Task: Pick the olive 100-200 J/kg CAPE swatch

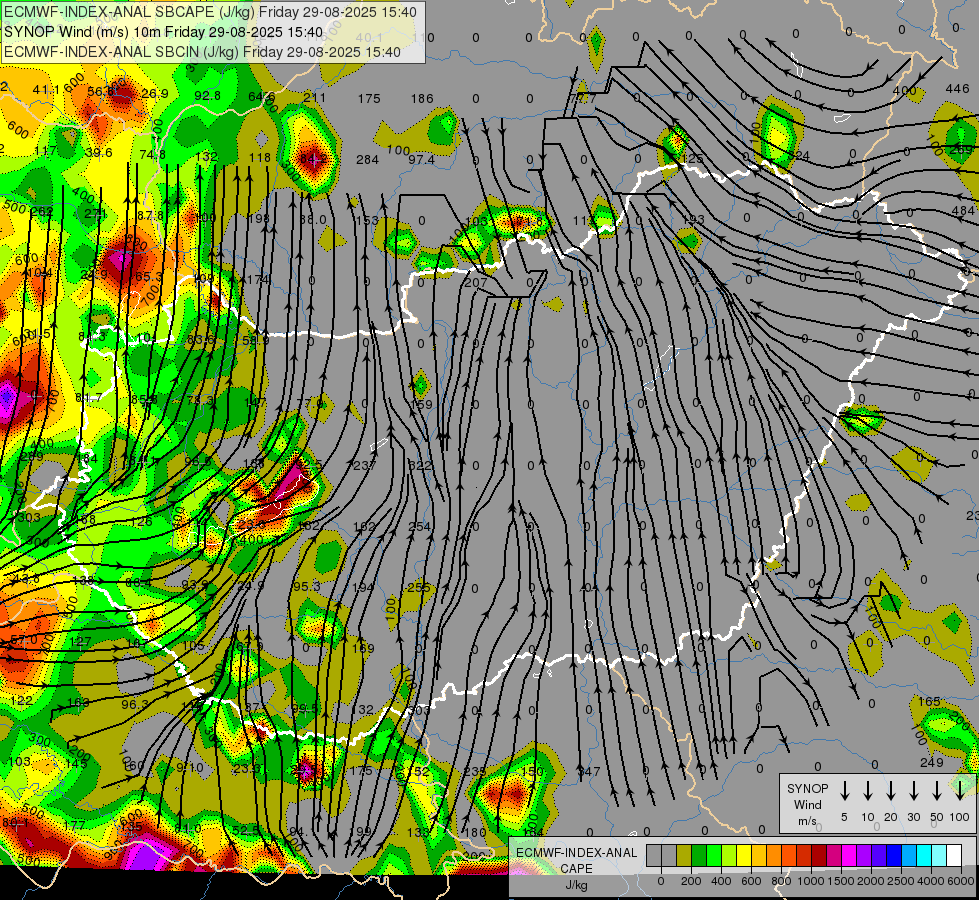Action: point(684,855)
